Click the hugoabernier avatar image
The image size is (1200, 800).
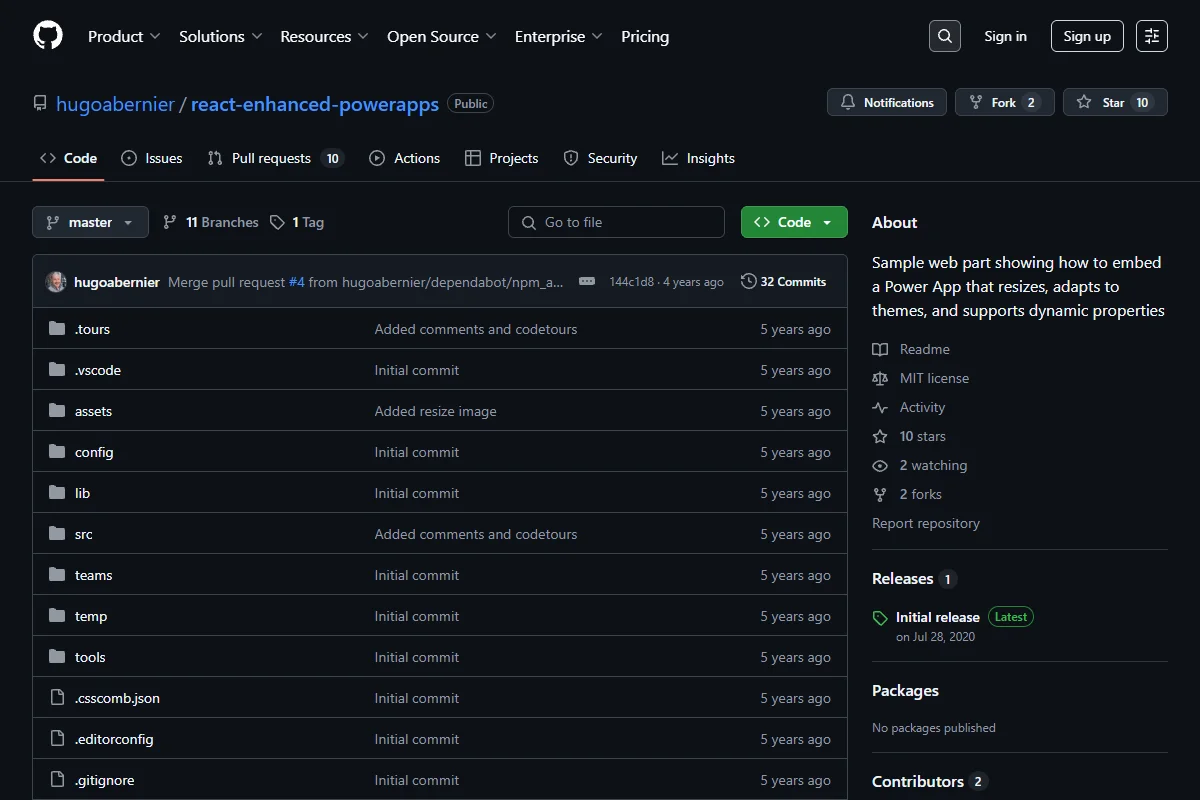(56, 282)
